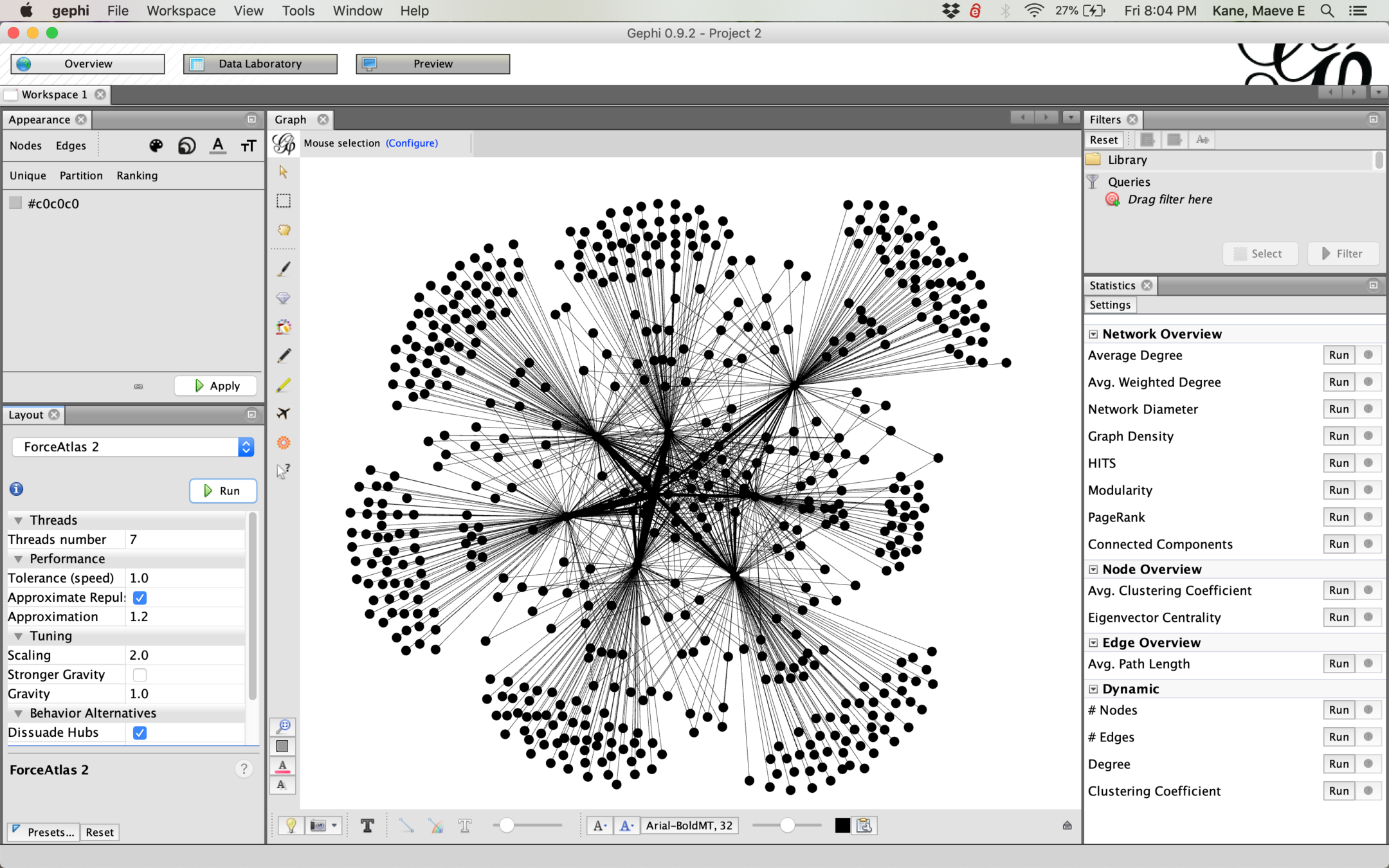Click the Configure link for mouse selection
Viewport: 1389px width, 868px height.
(x=412, y=143)
